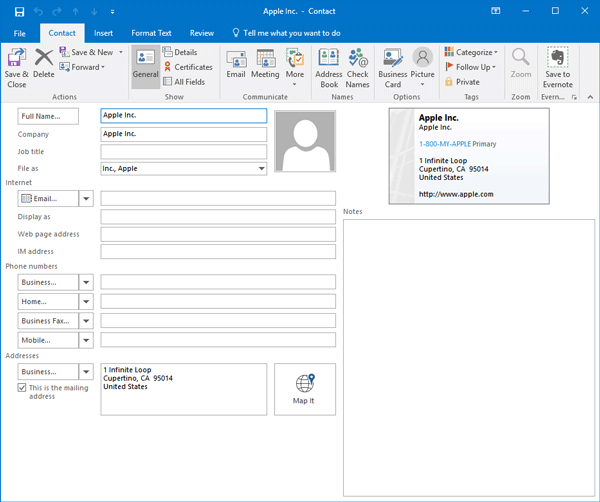Expand the Business Fax type dropdown arrow
The width and height of the screenshot is (600, 502).
(86, 321)
